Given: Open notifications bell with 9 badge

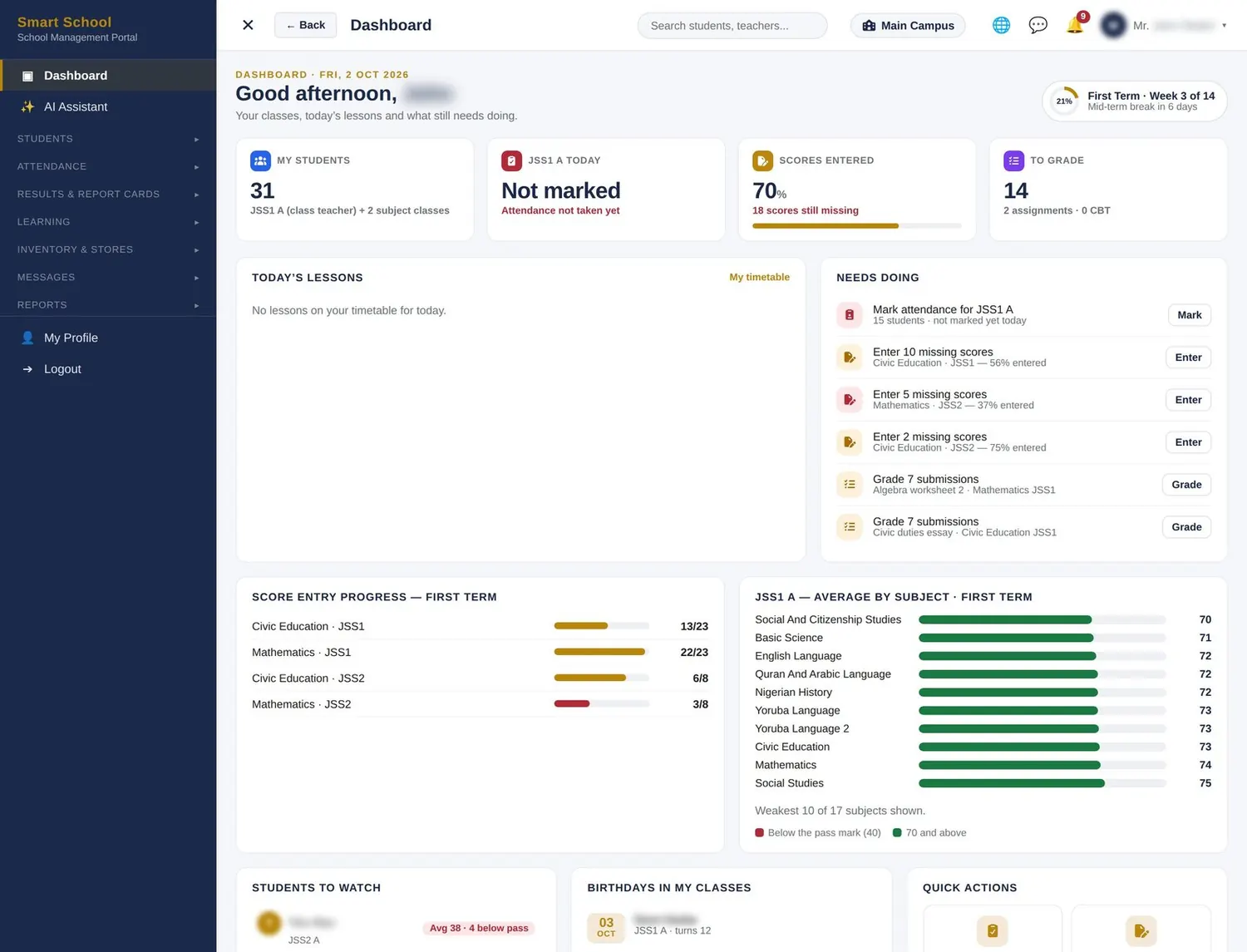Looking at the screenshot, I should 1075,25.
